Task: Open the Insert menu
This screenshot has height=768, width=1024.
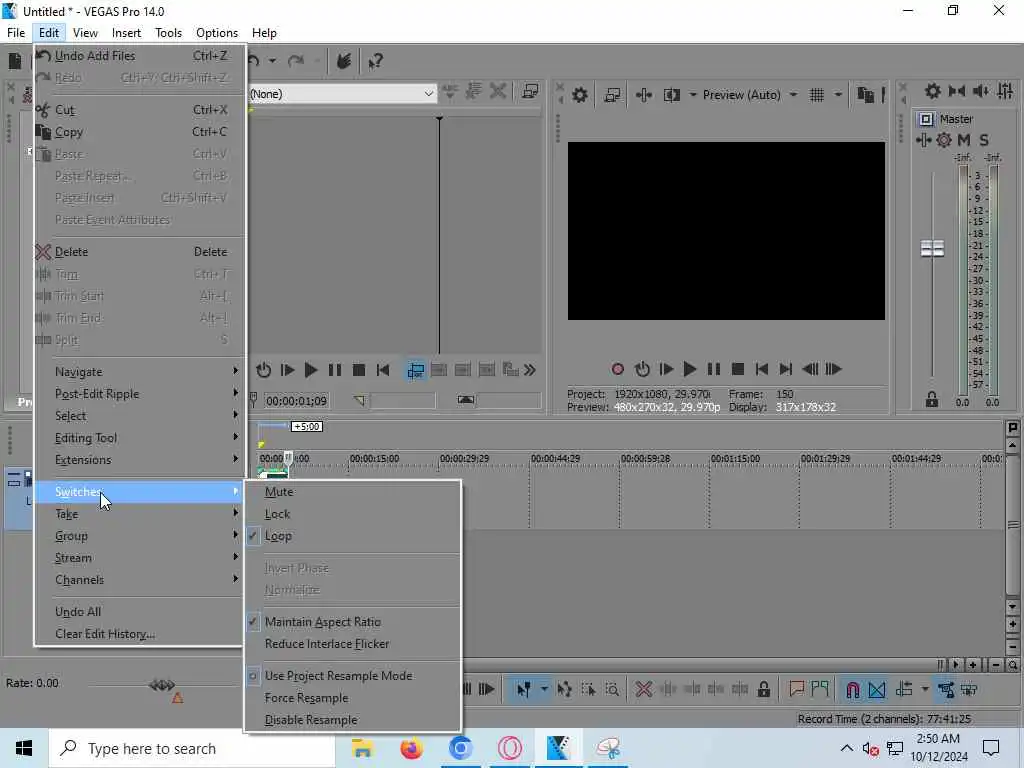Action: (x=126, y=33)
